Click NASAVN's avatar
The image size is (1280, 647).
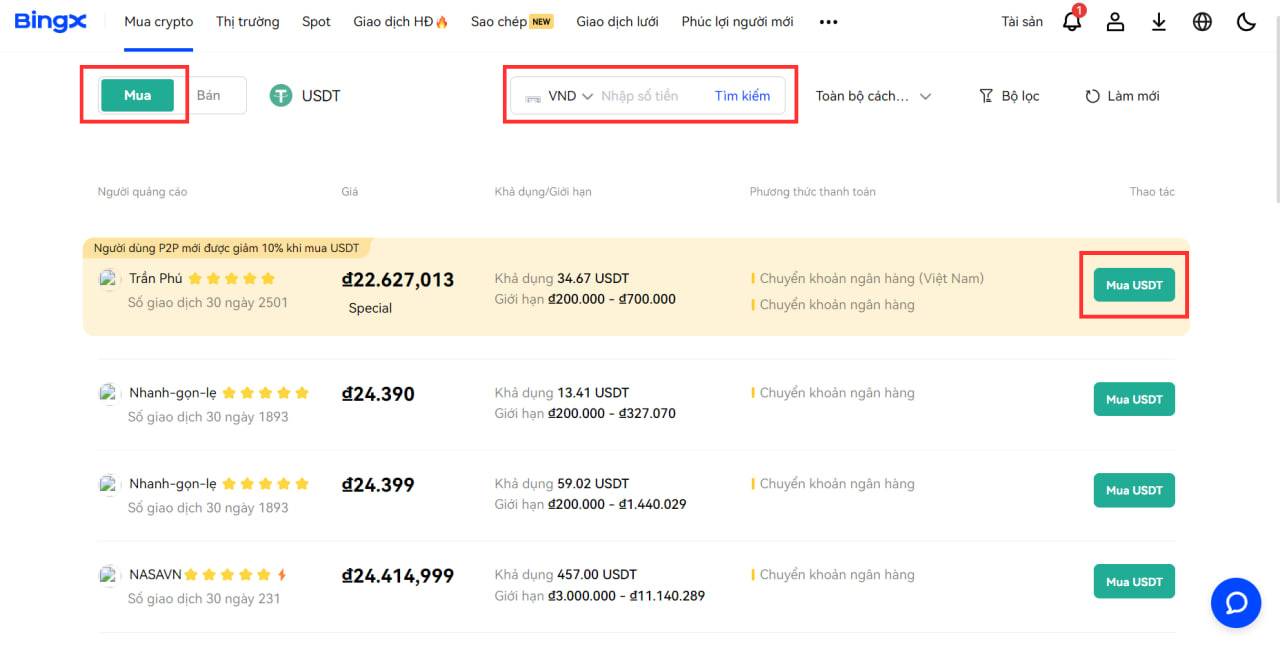(110, 576)
